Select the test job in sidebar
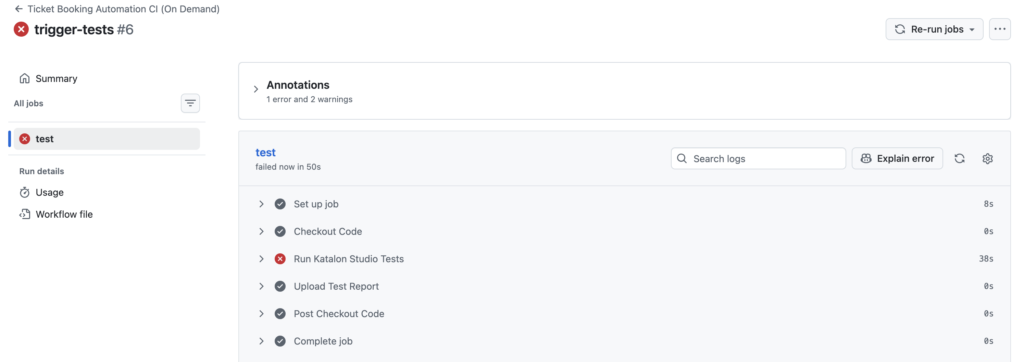The image size is (1024, 362). 106,139
